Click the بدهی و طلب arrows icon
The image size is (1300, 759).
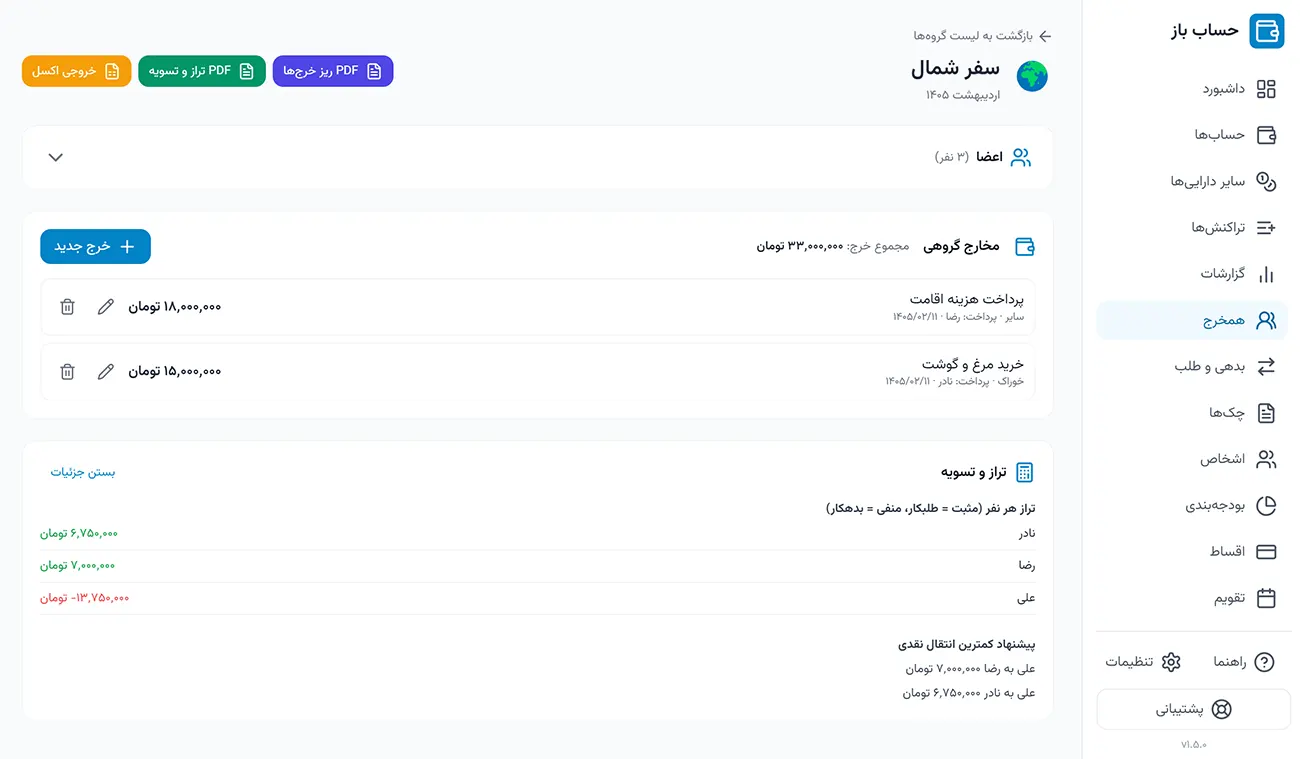click(1266, 367)
